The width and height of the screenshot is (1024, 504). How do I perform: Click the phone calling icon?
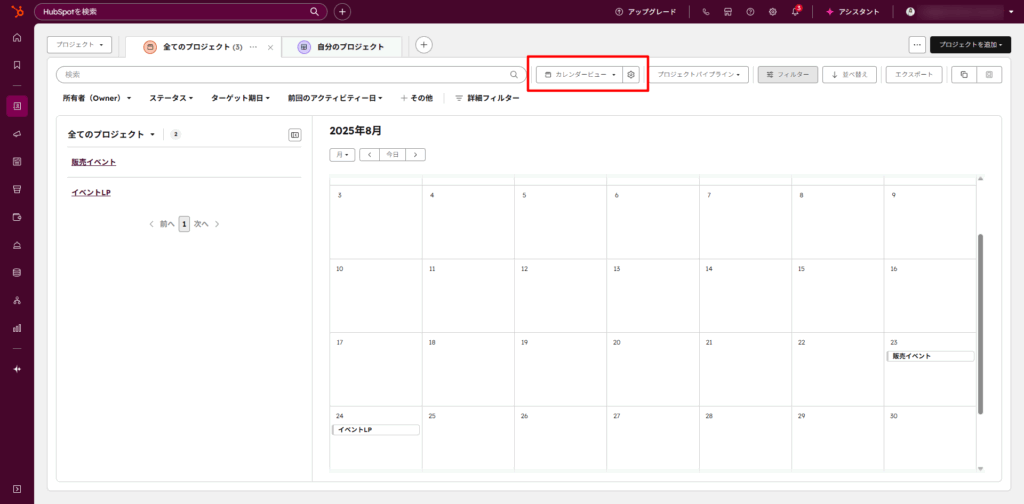tap(706, 12)
